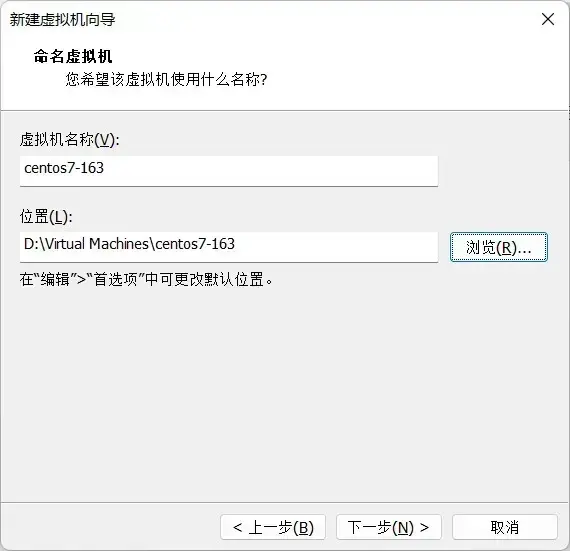Click the centos7-163 text in the name field
This screenshot has height=551, width=570.
click(x=64, y=168)
